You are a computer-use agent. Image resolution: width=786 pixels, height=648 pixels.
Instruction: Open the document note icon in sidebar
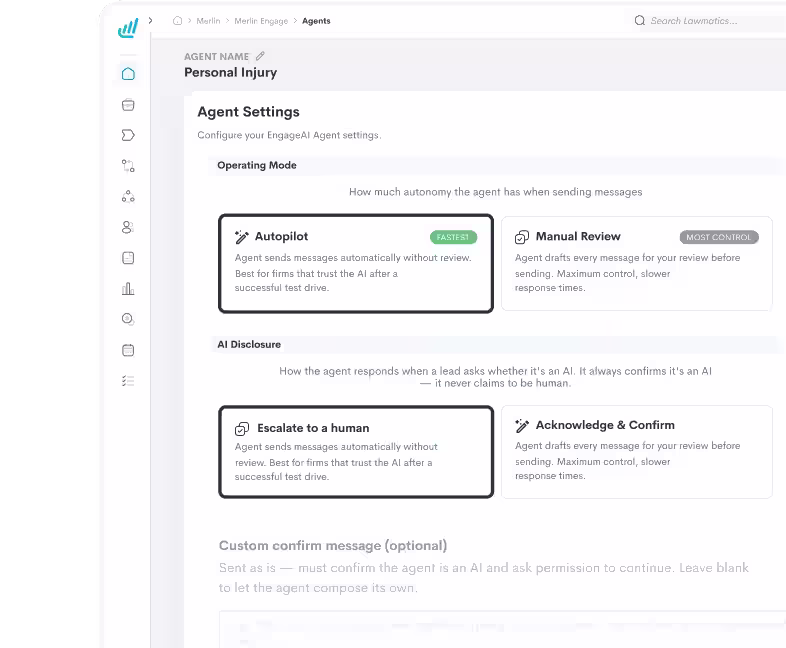[128, 258]
